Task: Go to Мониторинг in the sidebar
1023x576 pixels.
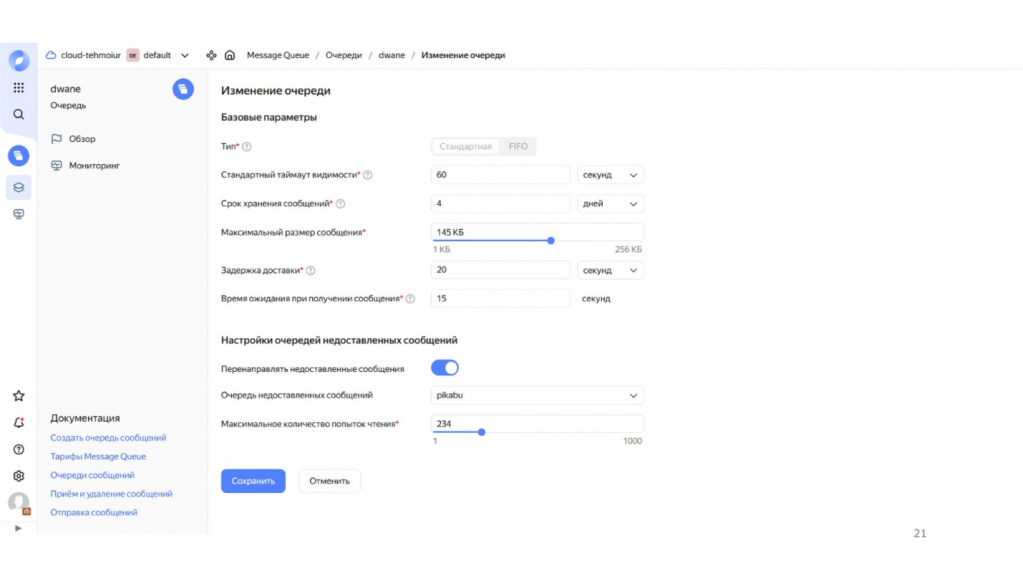Action: coord(94,165)
